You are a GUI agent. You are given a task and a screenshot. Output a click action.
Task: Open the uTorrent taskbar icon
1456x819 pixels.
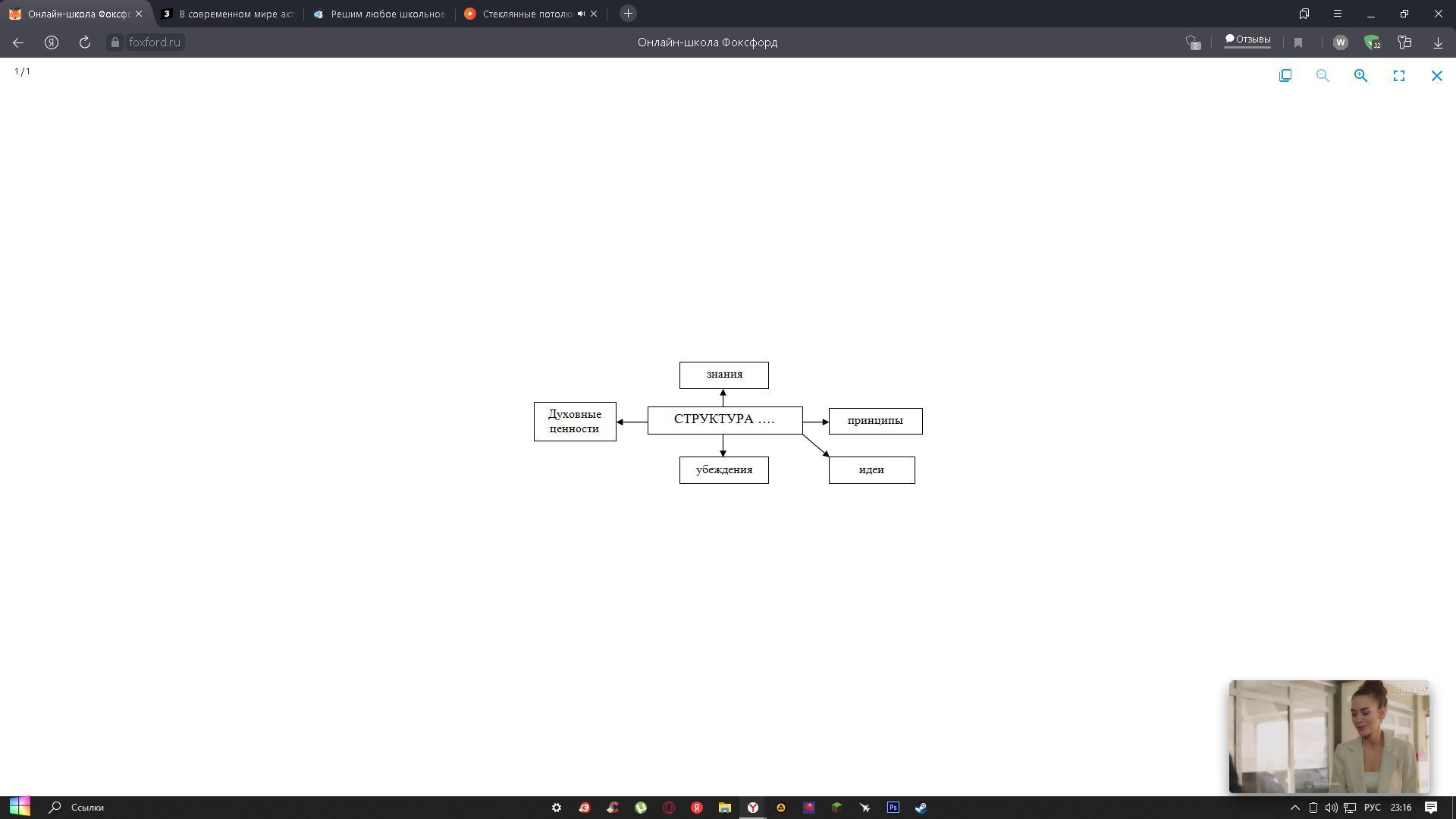tap(641, 808)
